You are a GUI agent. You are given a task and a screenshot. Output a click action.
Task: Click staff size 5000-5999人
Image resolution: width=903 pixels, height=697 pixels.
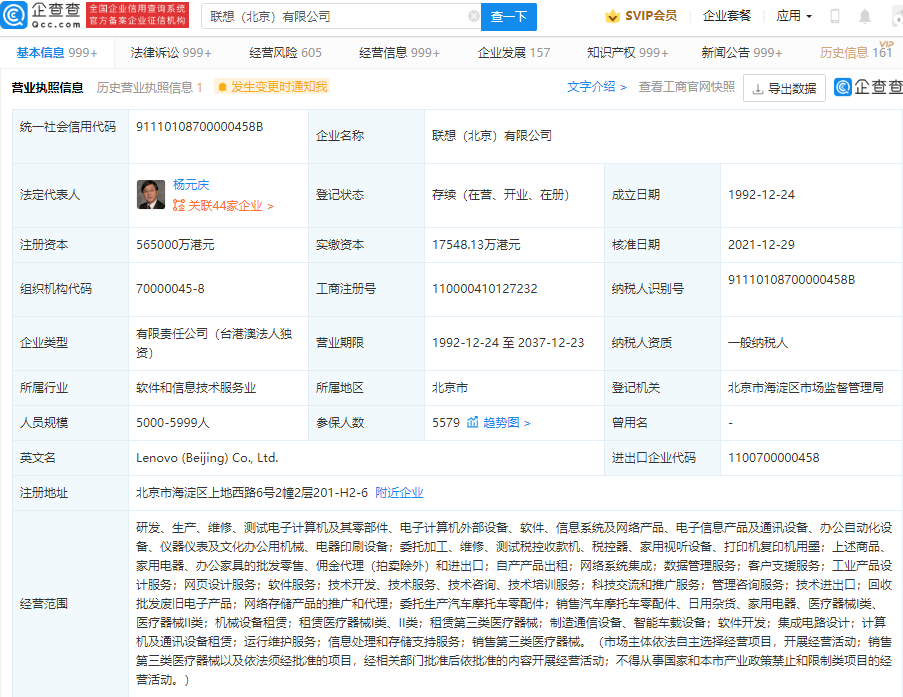[x=172, y=423]
